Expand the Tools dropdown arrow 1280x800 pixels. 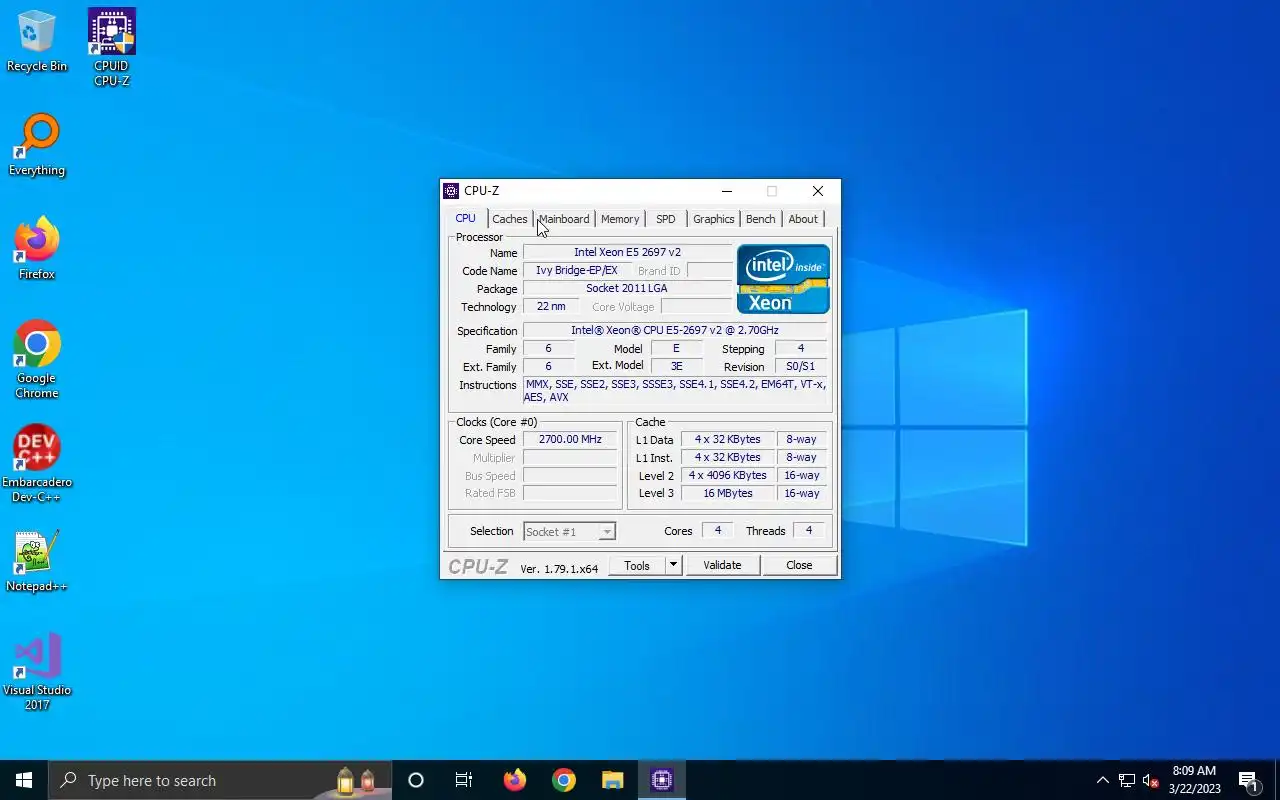tap(673, 565)
